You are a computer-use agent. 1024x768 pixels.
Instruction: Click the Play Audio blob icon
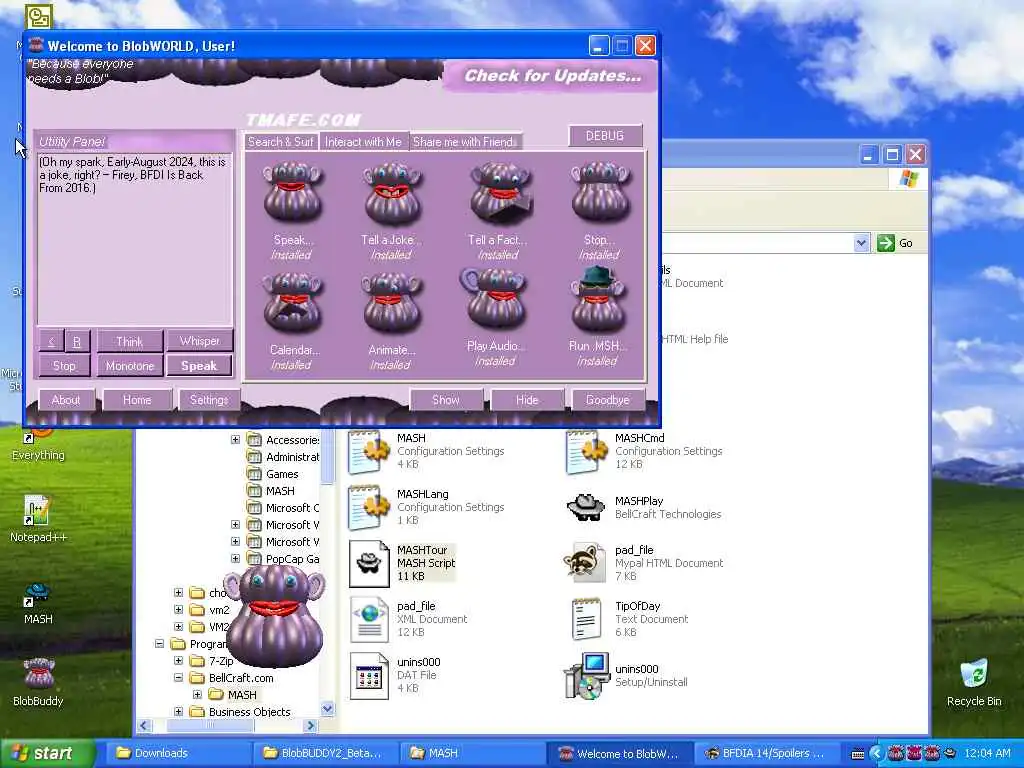494,300
